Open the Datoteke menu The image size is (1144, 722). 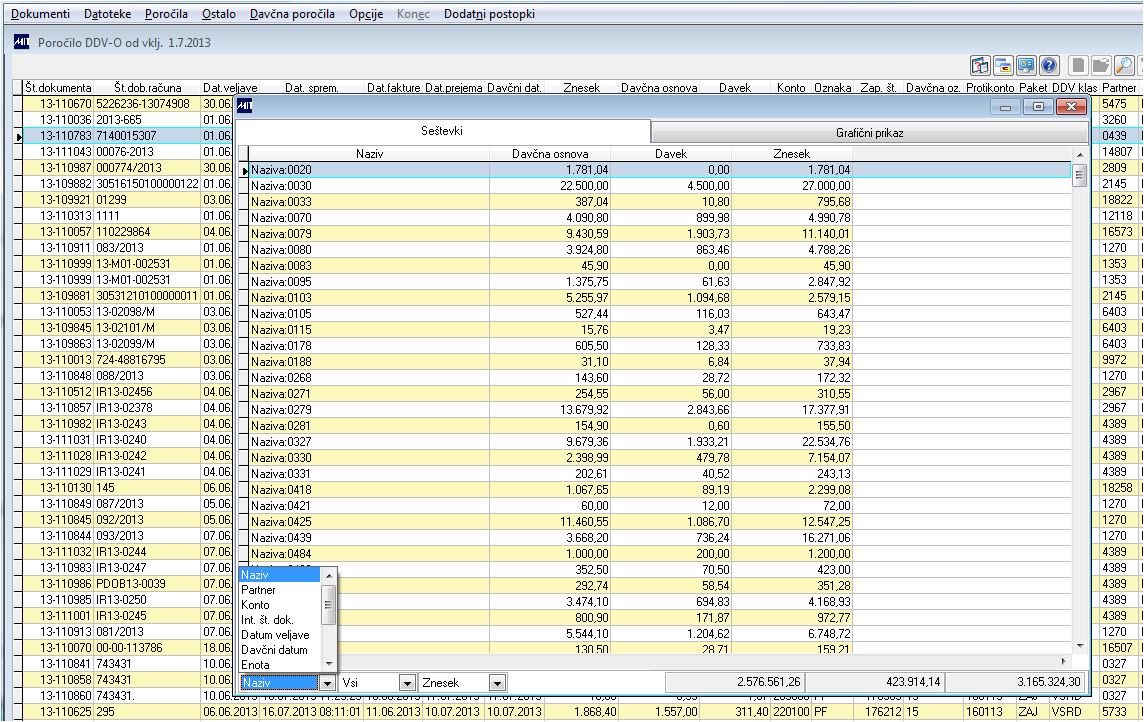pos(107,14)
